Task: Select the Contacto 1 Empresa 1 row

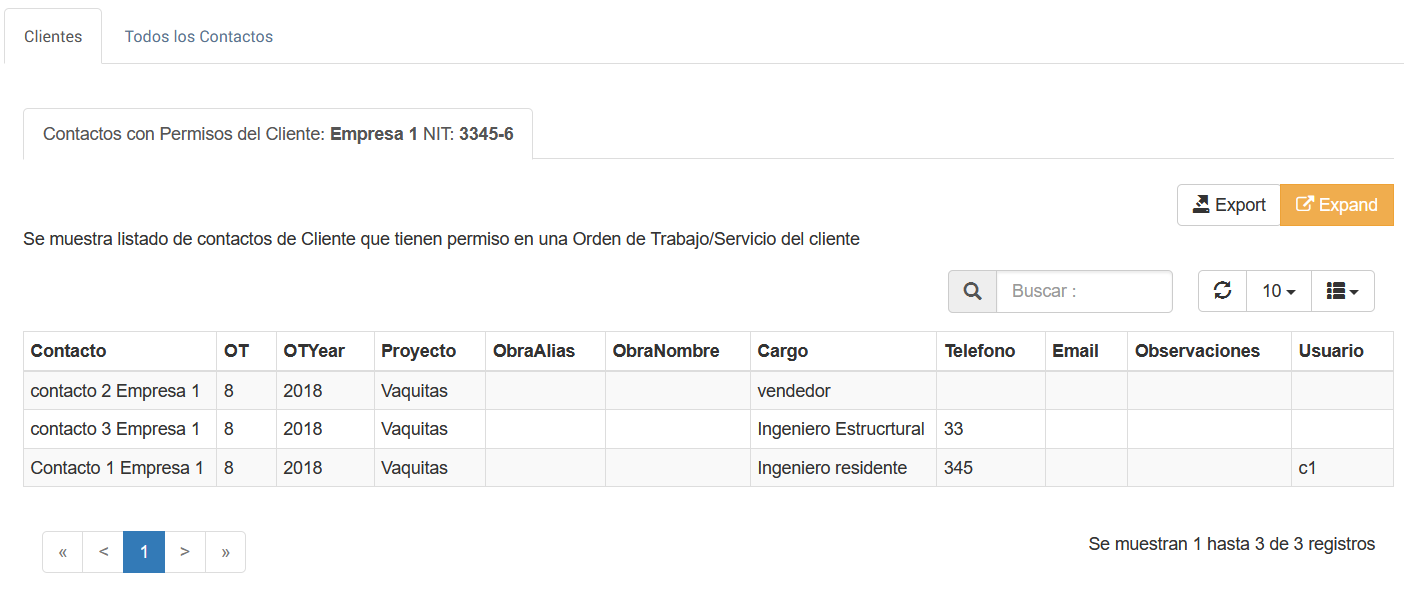Action: click(117, 468)
